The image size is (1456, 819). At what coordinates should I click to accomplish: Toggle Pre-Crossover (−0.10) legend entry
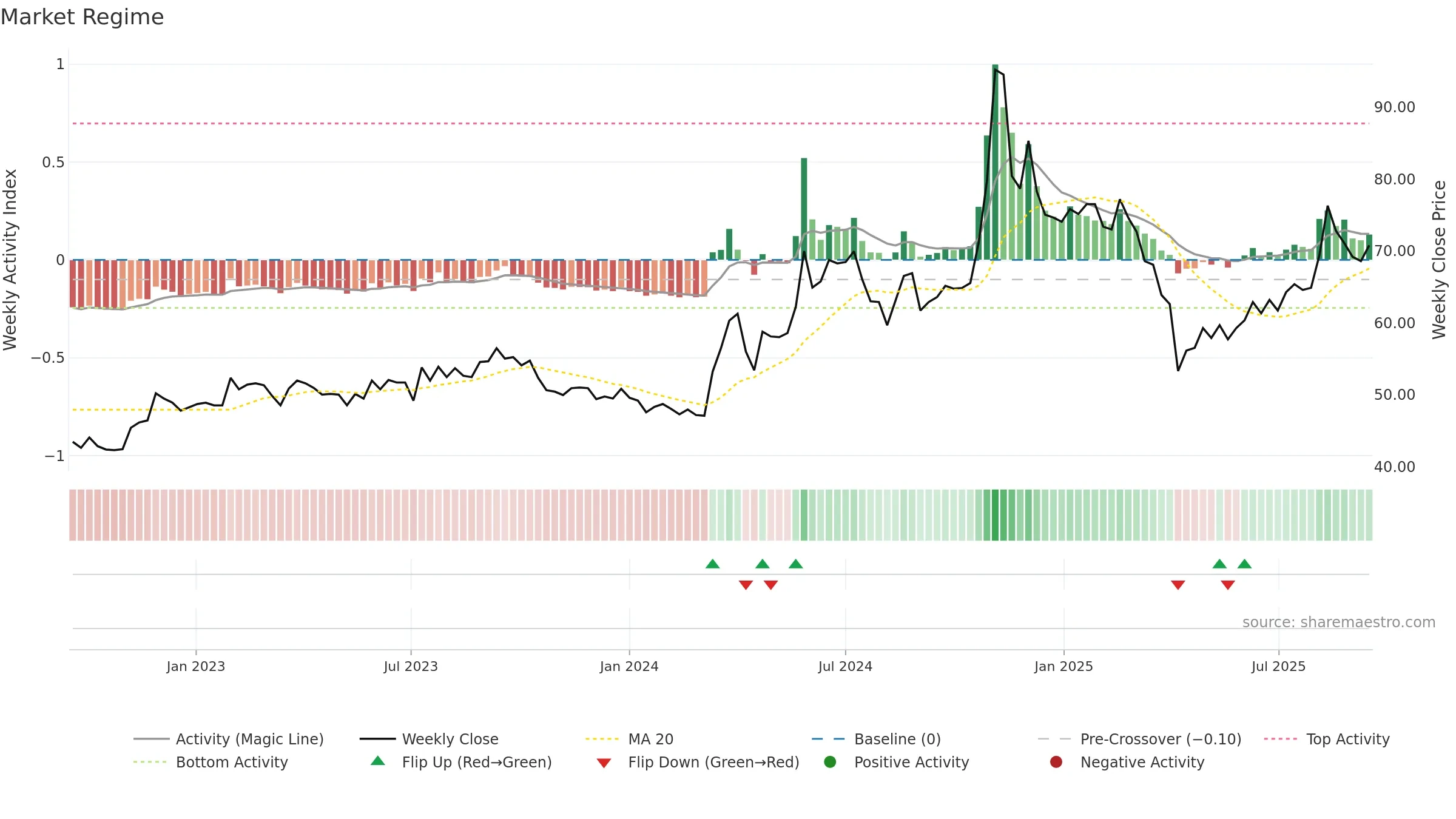(1140, 739)
